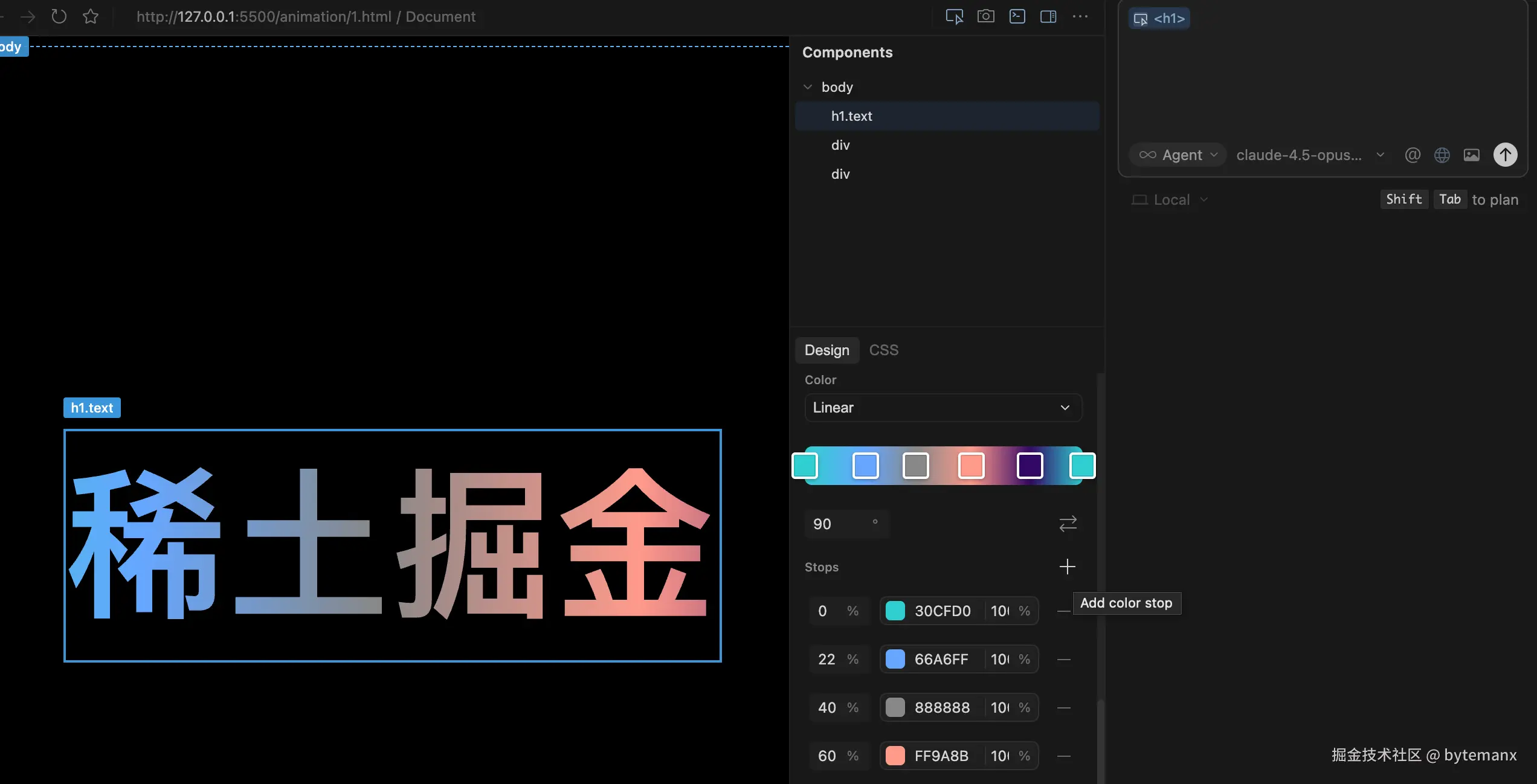This screenshot has width=1537, height=784.
Task: Select h1.text in Components tree
Action: coord(851,116)
